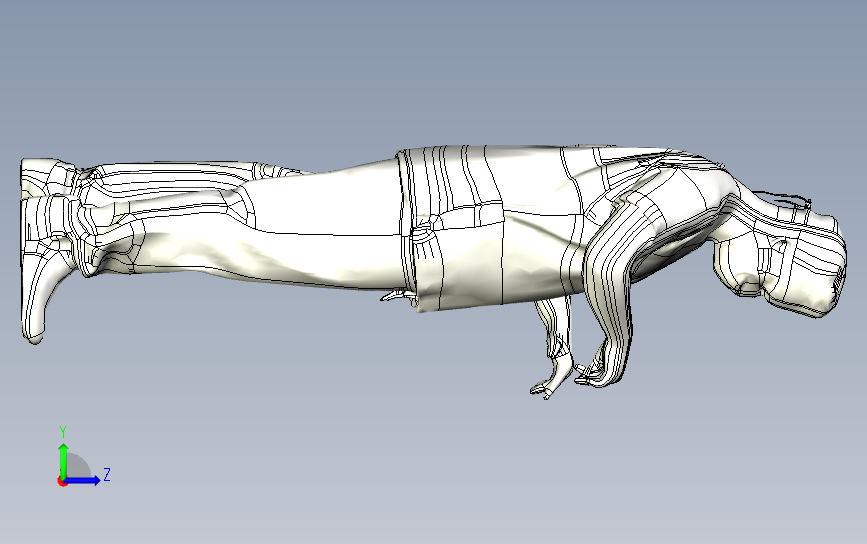Click the blue Z axis arrow of the triad

[x=82, y=480]
